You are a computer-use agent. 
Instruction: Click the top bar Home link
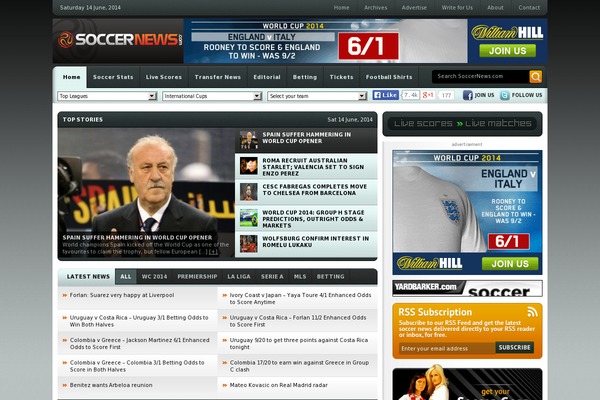pos(341,7)
